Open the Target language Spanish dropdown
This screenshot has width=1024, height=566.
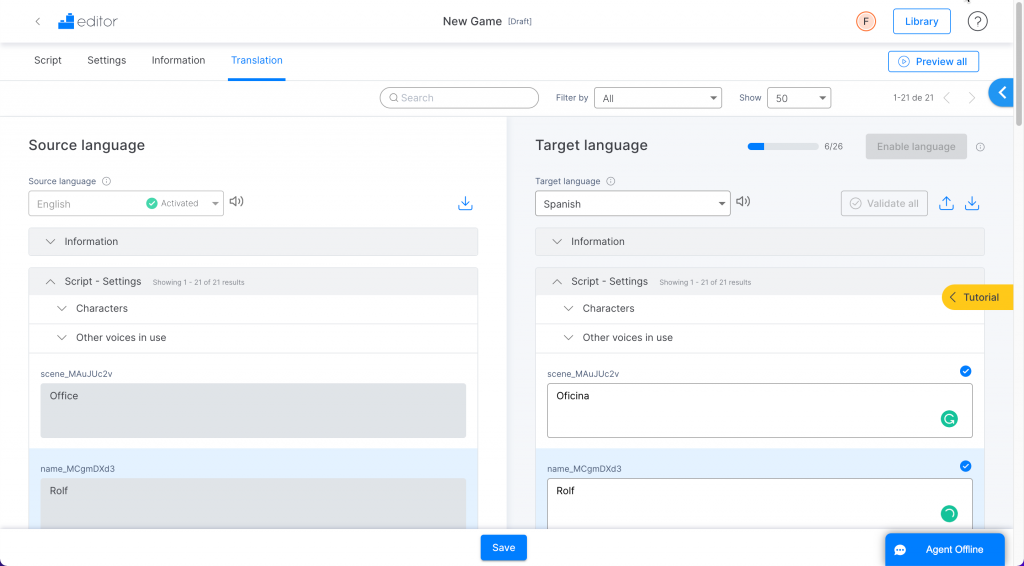point(633,204)
